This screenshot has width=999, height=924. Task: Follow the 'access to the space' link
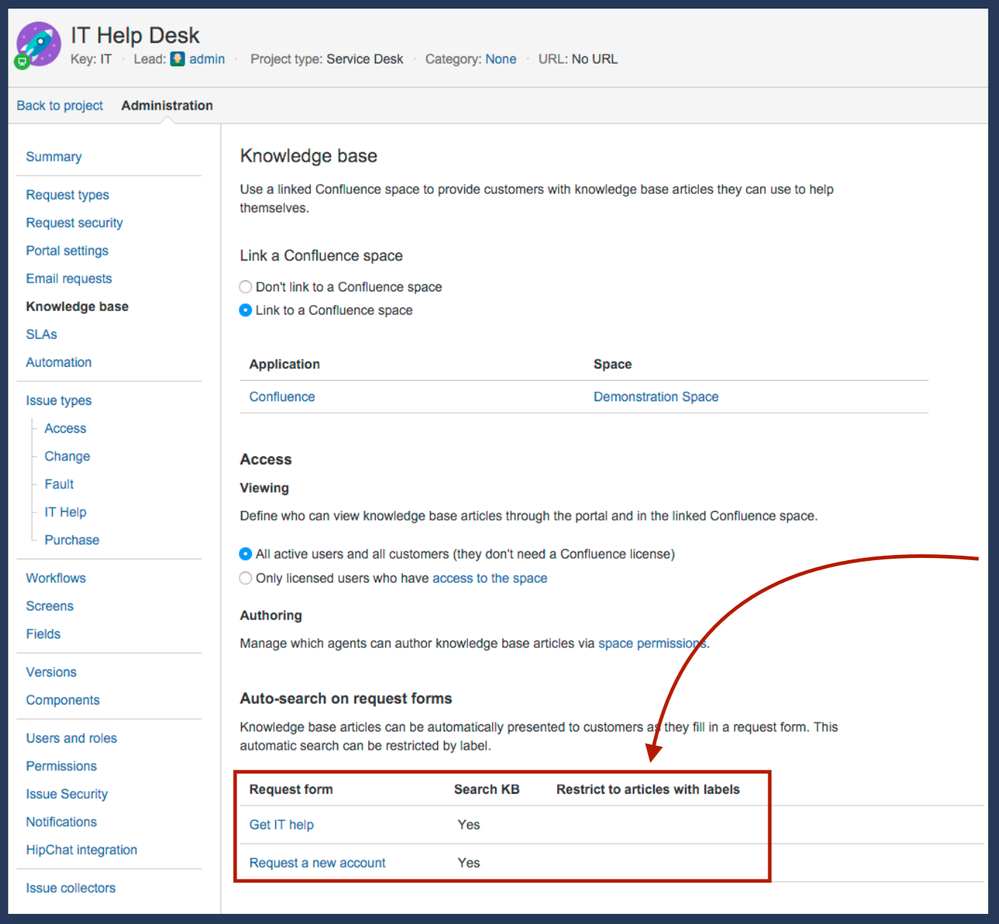490,578
